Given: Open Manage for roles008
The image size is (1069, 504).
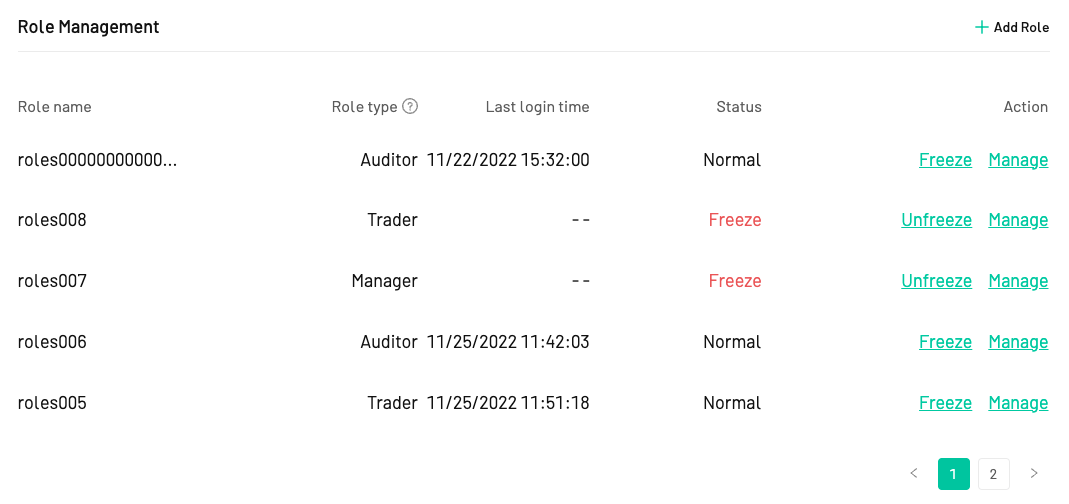Looking at the screenshot, I should [1018, 220].
